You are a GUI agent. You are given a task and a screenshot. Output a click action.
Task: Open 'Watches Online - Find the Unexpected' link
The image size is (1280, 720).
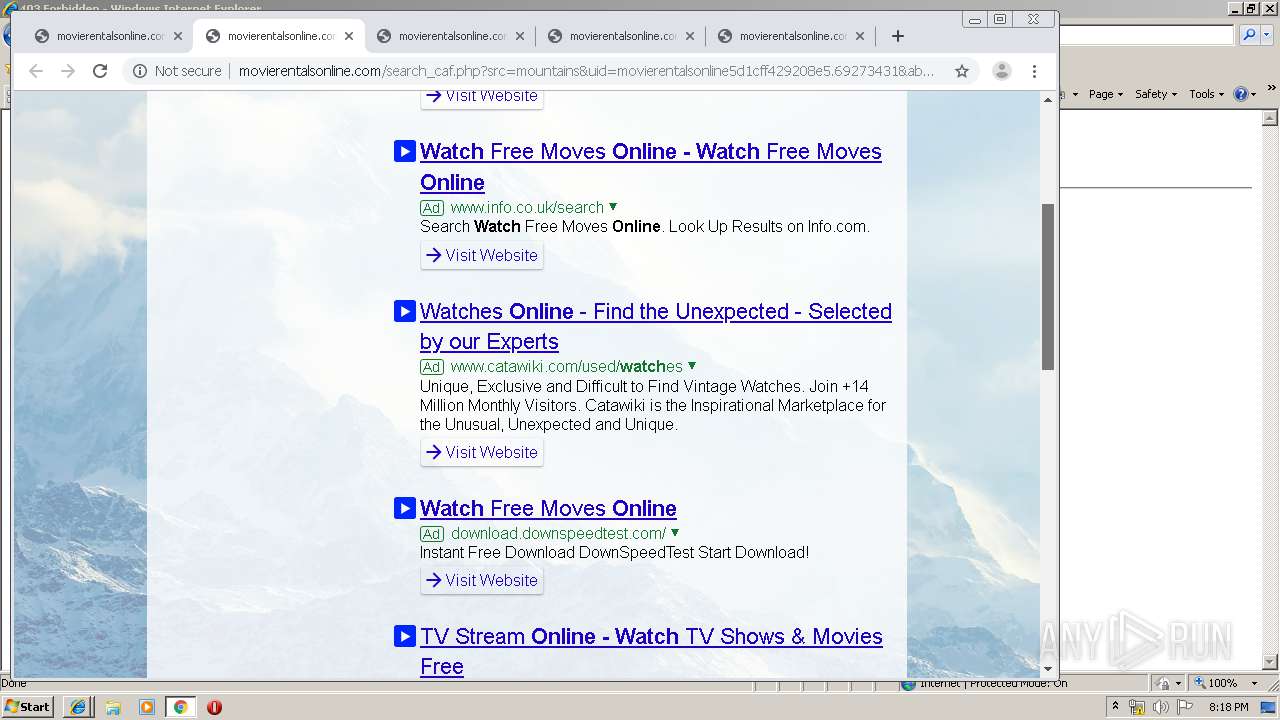(656, 326)
